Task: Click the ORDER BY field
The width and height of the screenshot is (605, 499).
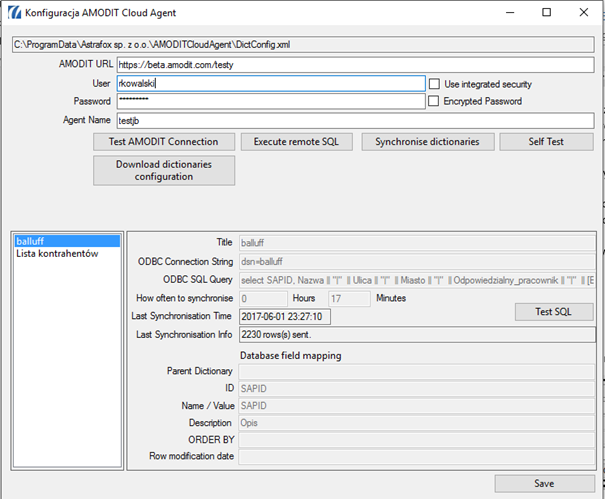Action: pos(416,440)
